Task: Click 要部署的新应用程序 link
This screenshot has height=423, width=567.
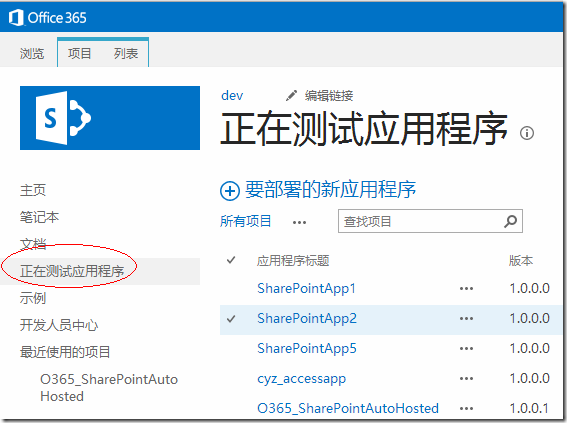Action: [x=331, y=189]
